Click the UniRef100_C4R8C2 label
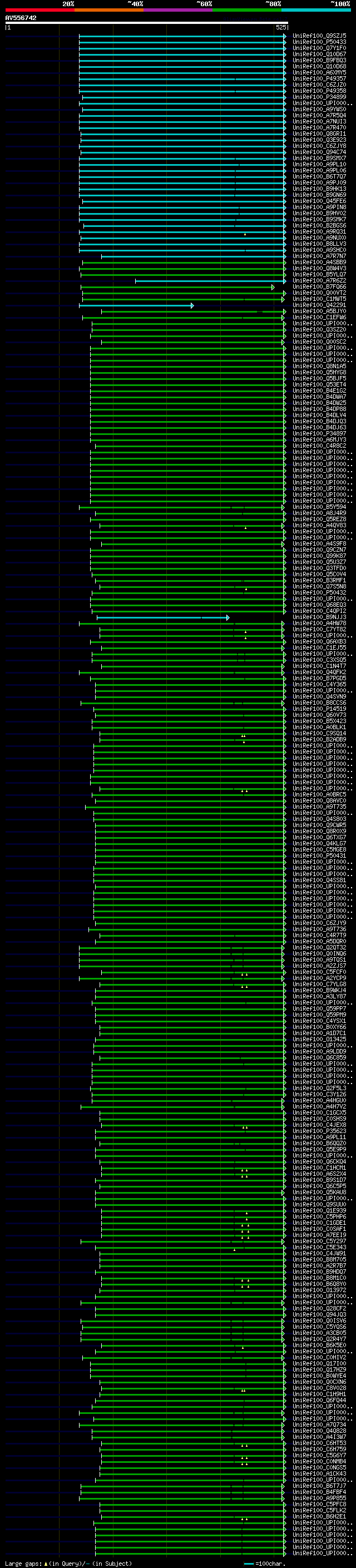The height and width of the screenshot is (1568, 356). pyautogui.click(x=319, y=446)
